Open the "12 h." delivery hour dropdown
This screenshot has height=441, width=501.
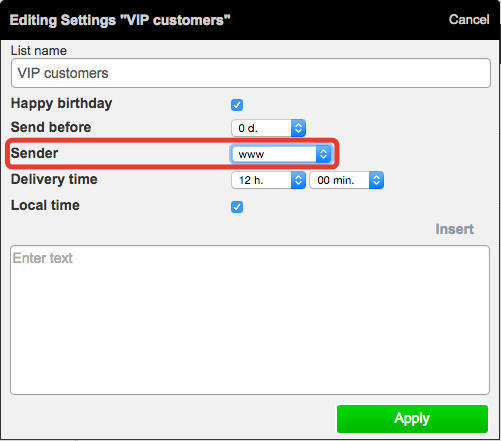[268, 180]
